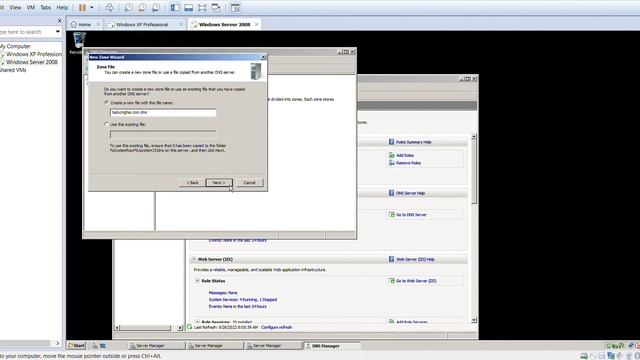Viewport: 640px width, 360px height.
Task: Click the Go to DNS Server icon
Action: [x=391, y=215]
